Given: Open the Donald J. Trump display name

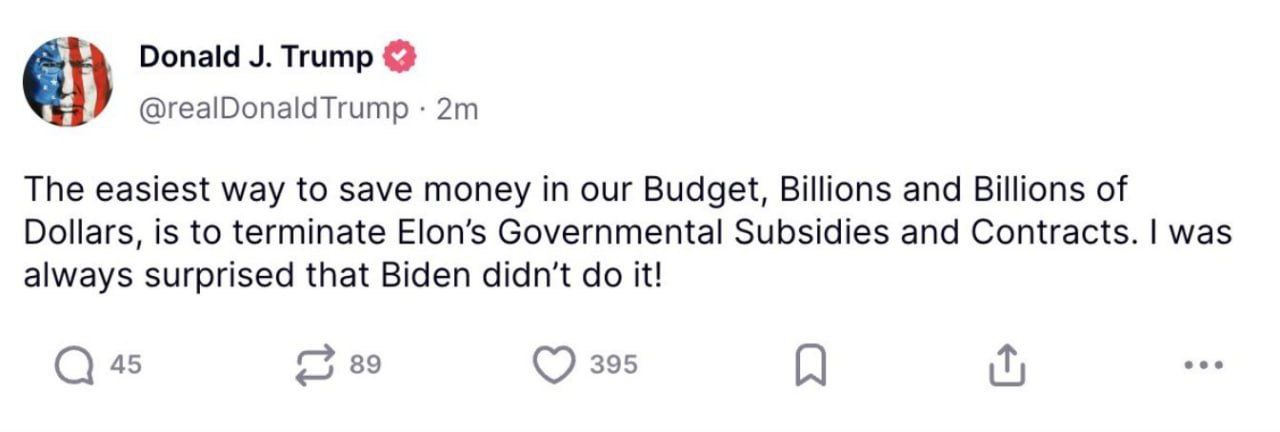Looking at the screenshot, I should click(256, 57).
